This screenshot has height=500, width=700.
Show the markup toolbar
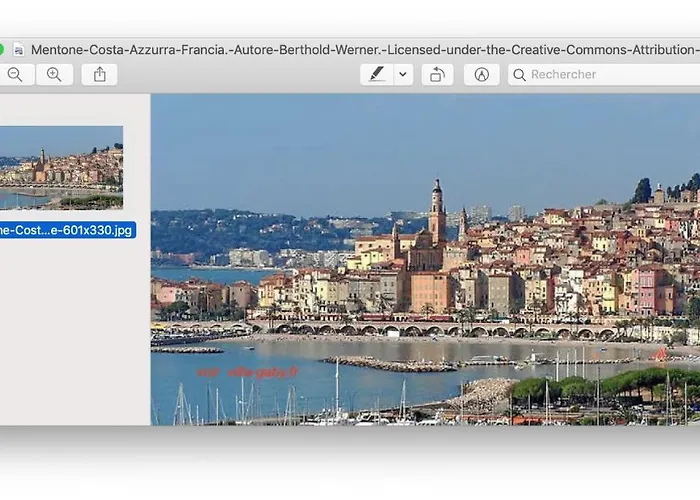[481, 74]
